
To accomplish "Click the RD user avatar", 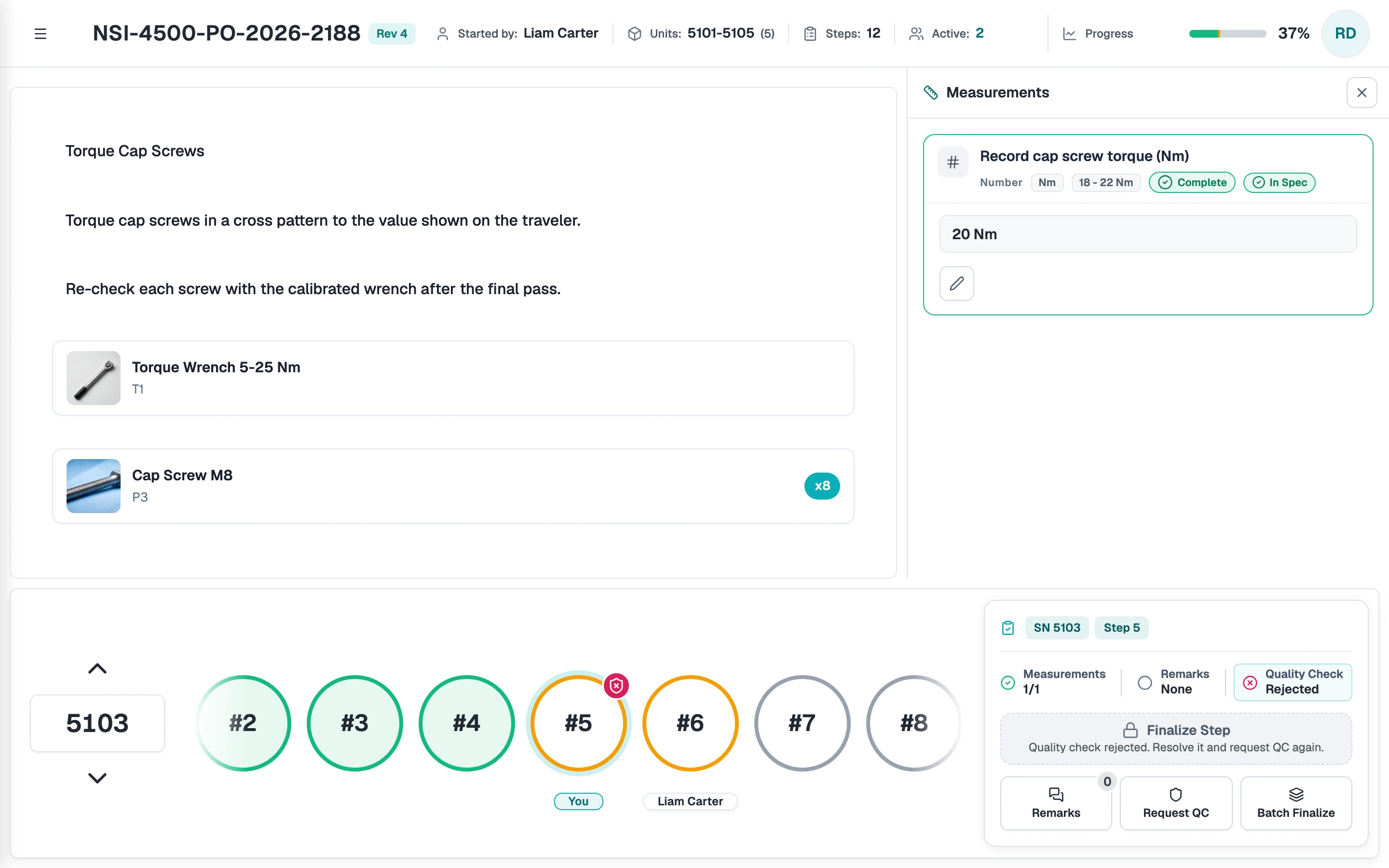I will (x=1345, y=34).
